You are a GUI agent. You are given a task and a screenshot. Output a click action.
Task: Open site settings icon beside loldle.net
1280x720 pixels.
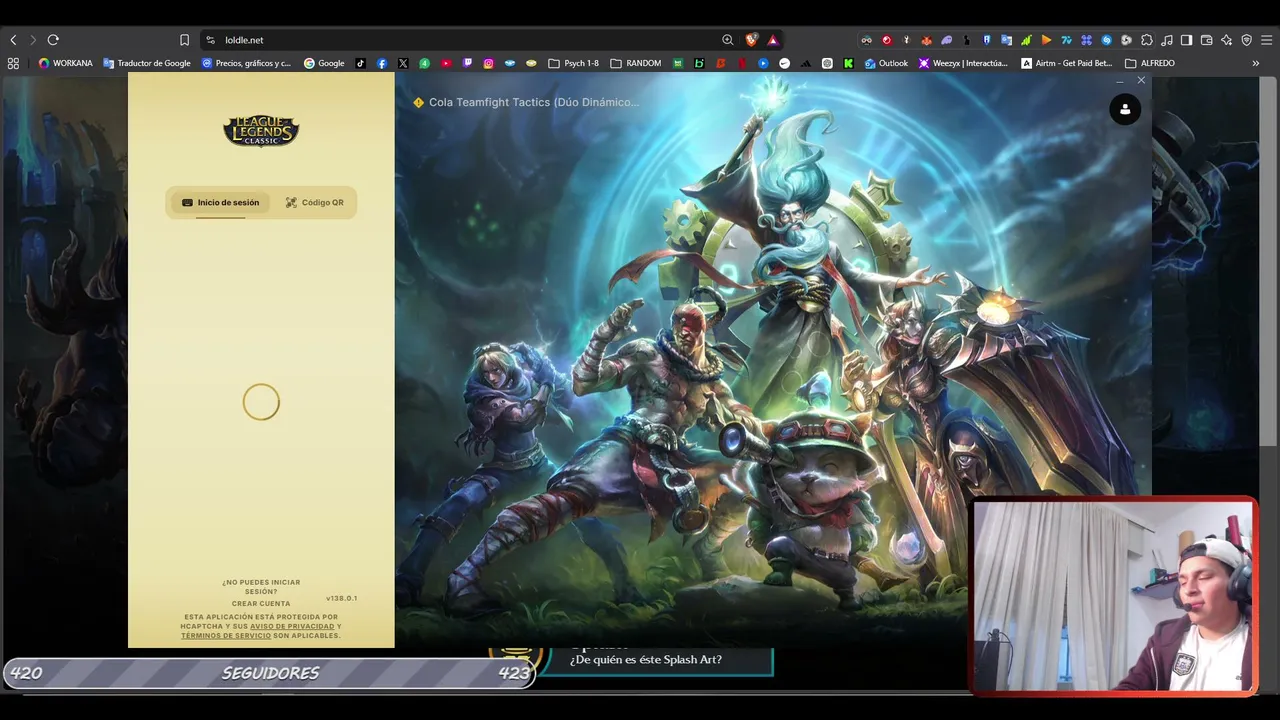click(x=210, y=40)
